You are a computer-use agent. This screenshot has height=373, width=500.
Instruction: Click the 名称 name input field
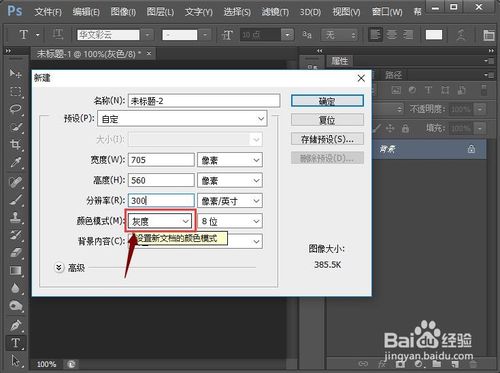click(204, 101)
